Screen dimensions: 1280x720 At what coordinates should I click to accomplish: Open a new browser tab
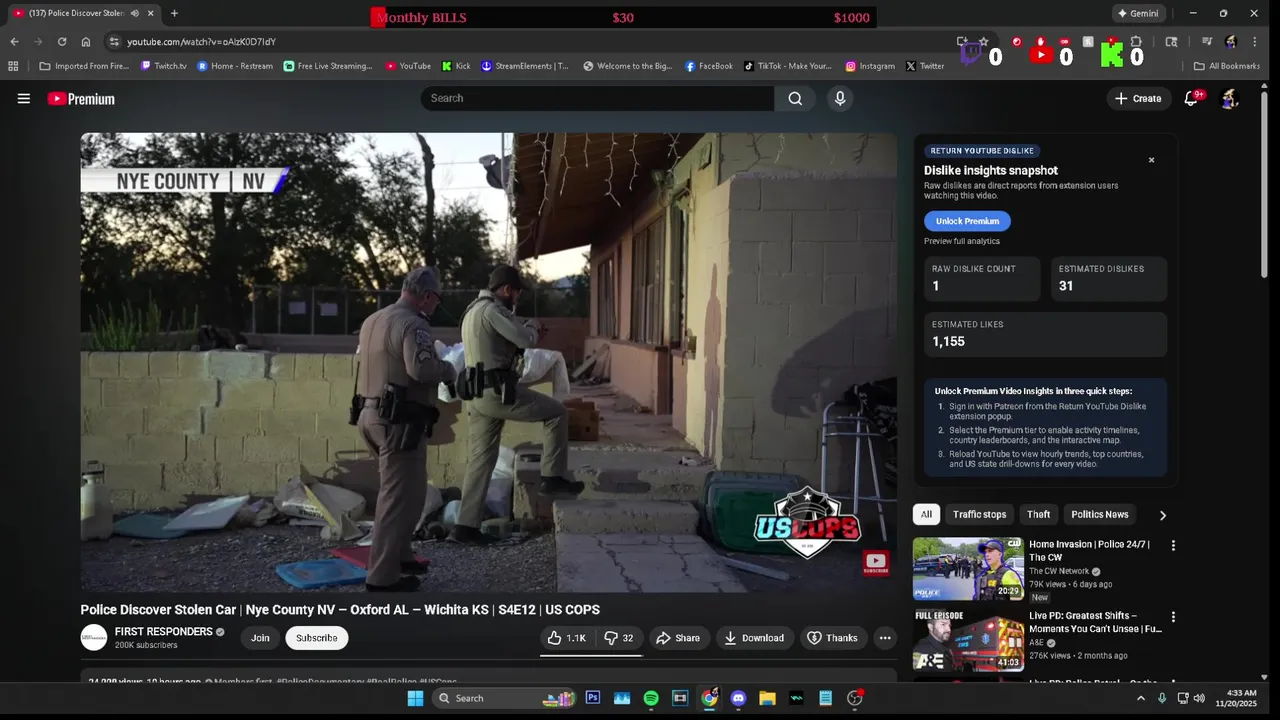coord(174,13)
